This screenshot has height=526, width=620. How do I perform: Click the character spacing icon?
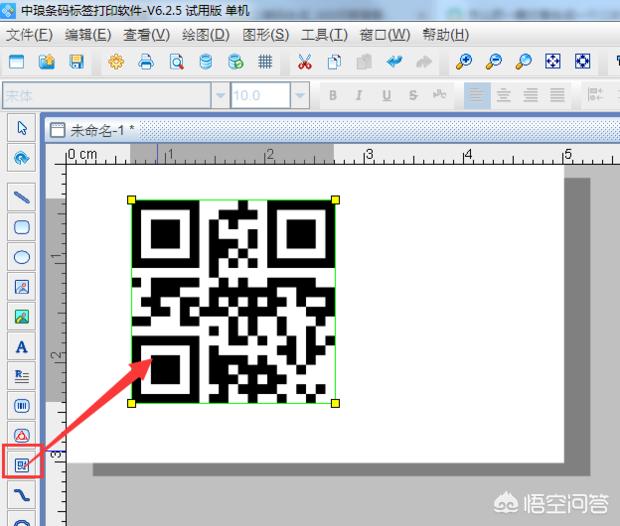[439, 95]
